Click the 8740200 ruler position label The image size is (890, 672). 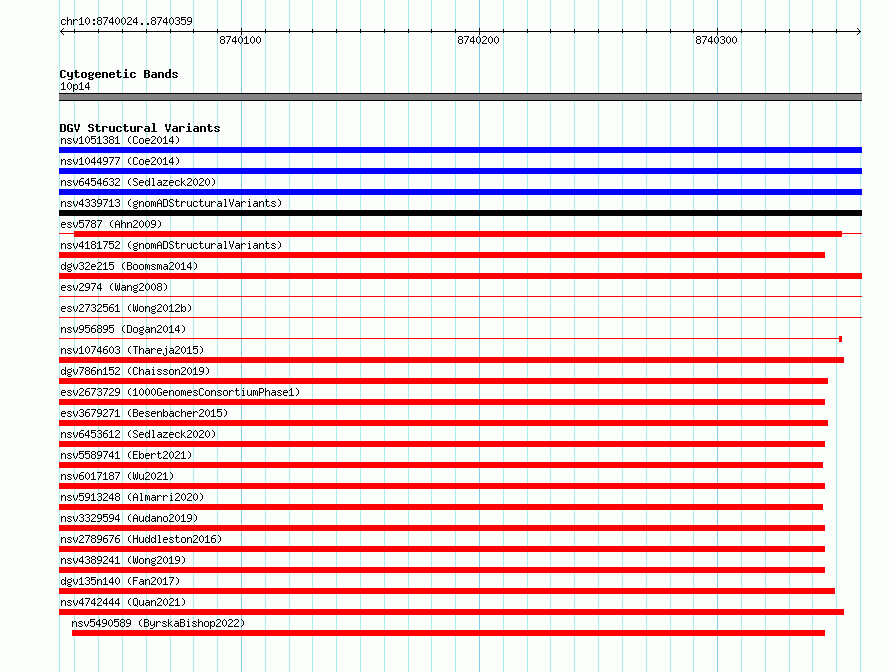click(478, 40)
